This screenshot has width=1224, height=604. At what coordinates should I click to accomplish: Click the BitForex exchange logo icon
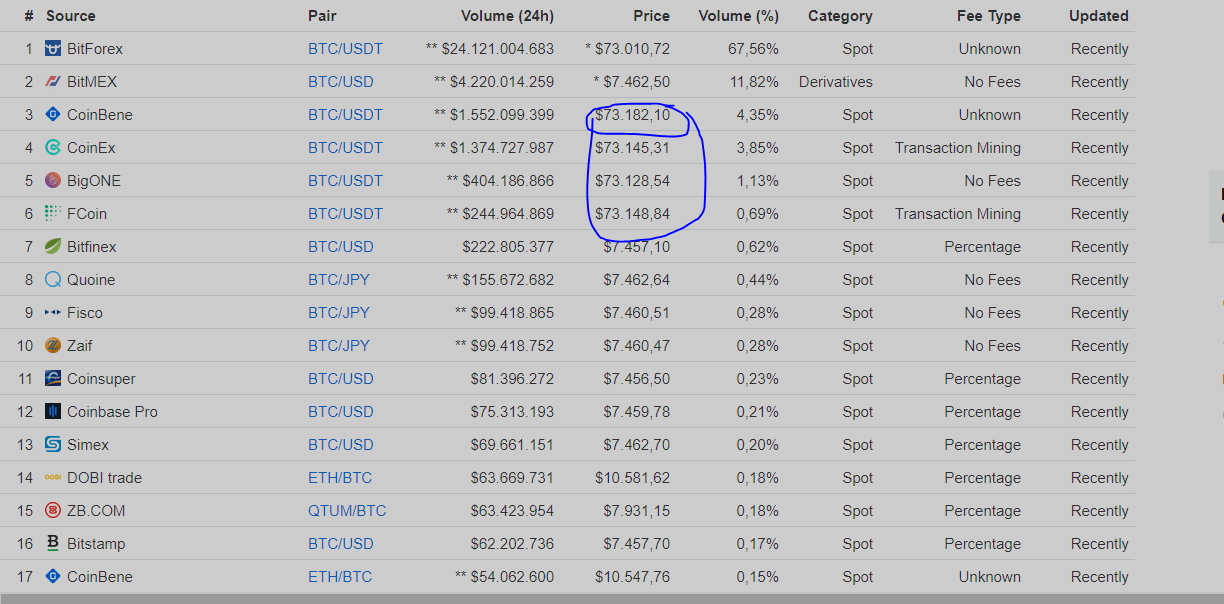pyautogui.click(x=53, y=49)
